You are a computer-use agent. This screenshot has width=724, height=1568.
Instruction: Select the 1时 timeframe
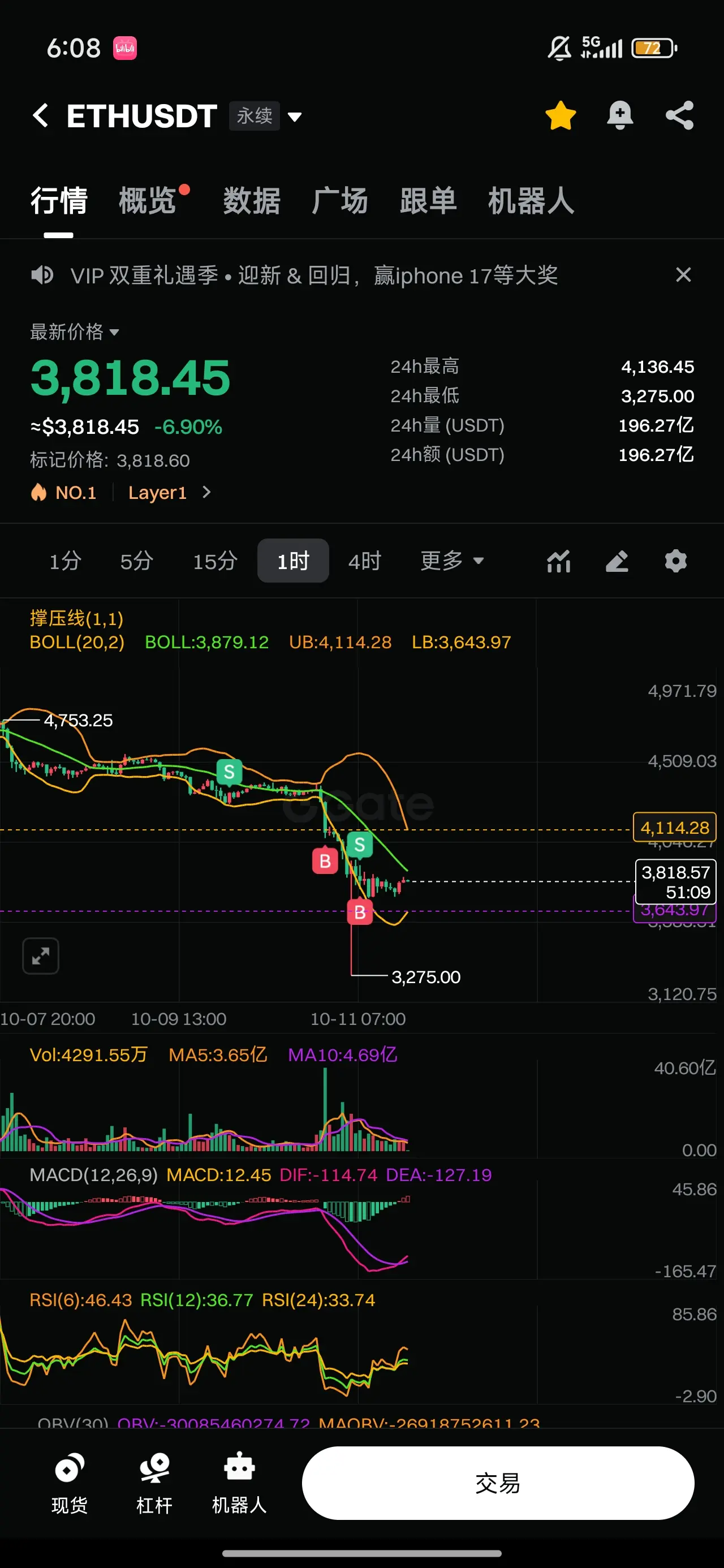pyautogui.click(x=293, y=561)
